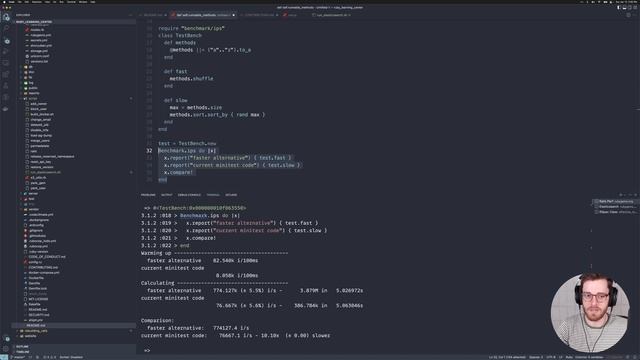
Task: Select the active def self.runnable_methods editor tab
Action: pos(203,15)
